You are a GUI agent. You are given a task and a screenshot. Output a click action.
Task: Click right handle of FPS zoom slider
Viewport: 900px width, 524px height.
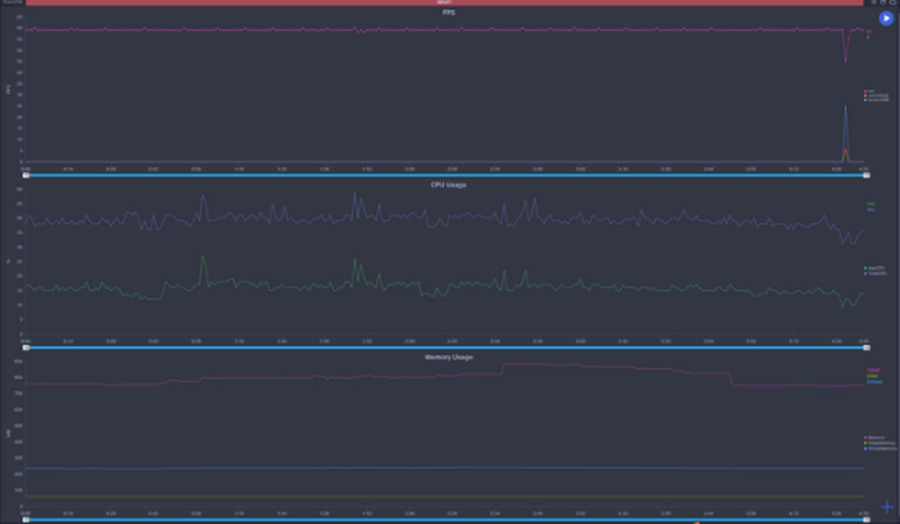pos(866,175)
